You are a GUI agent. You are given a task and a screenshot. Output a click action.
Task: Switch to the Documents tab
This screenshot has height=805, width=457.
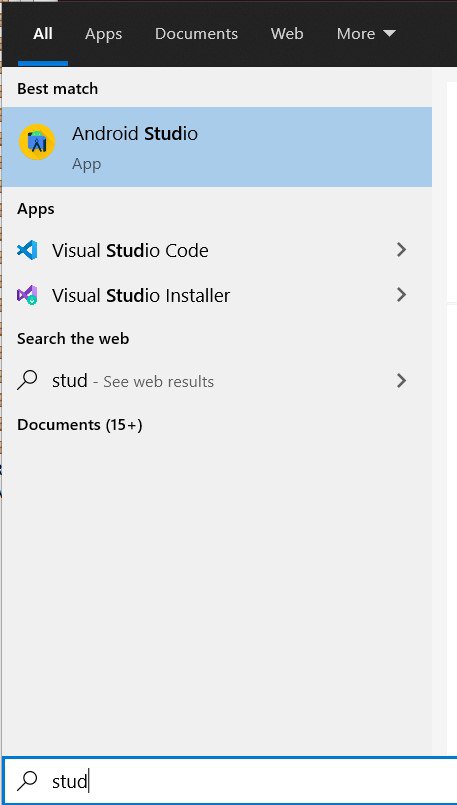click(196, 34)
